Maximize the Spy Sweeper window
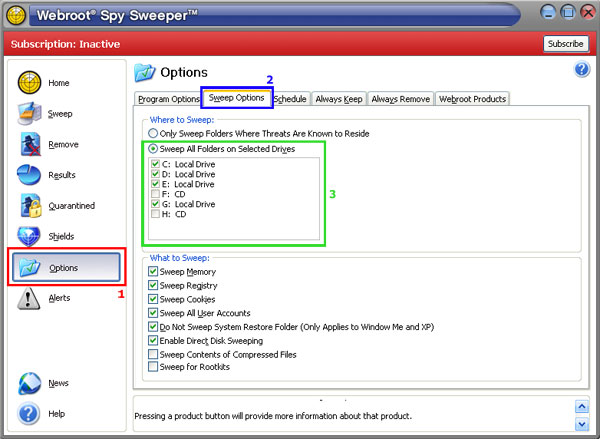600x439 pixels. tap(568, 12)
